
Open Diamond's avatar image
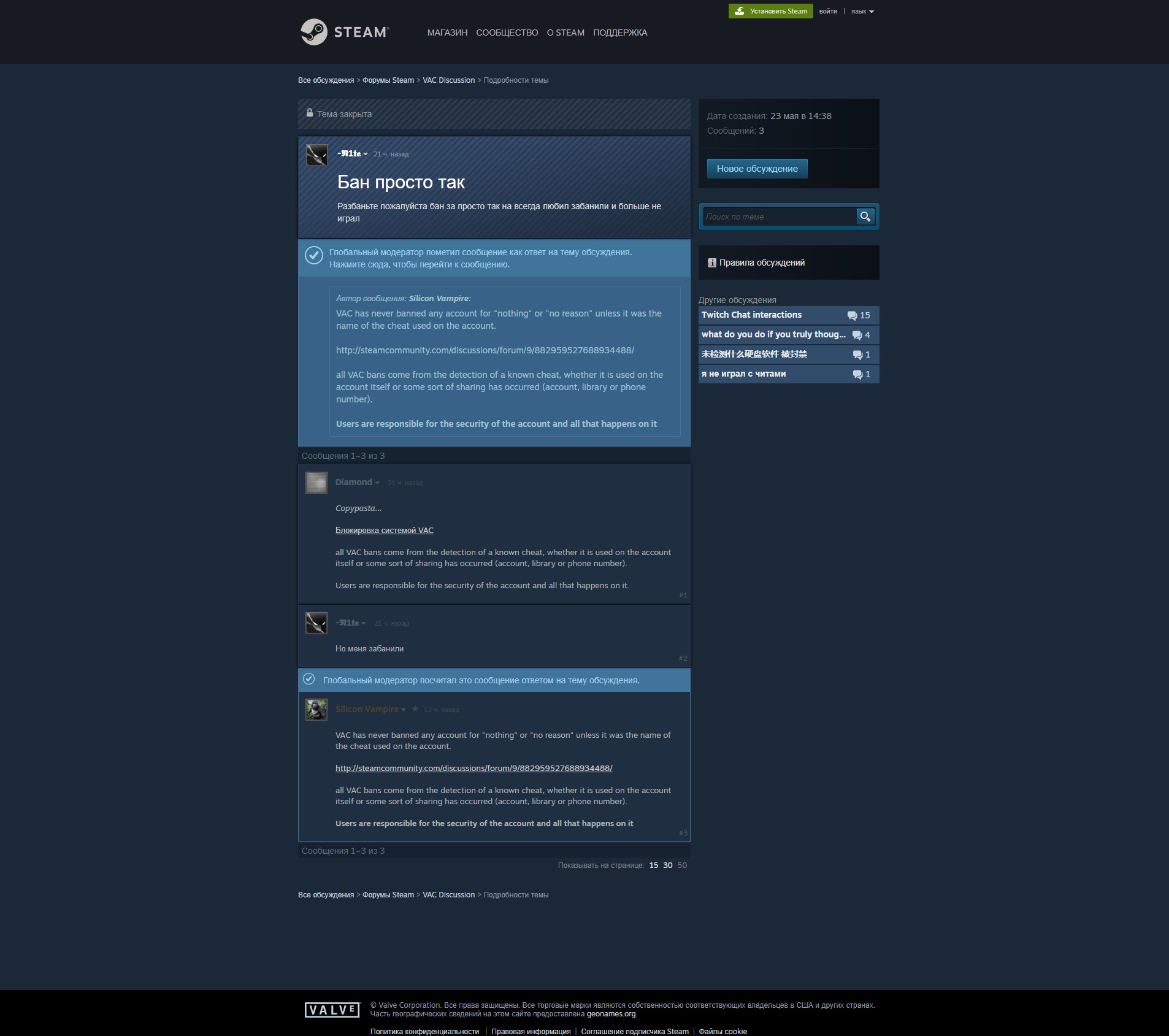coord(316,483)
